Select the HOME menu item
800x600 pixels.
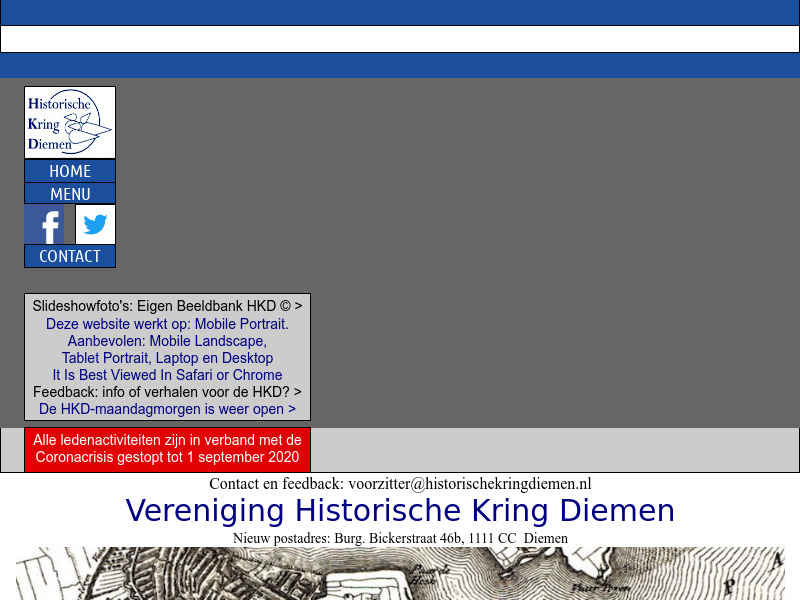tap(69, 171)
